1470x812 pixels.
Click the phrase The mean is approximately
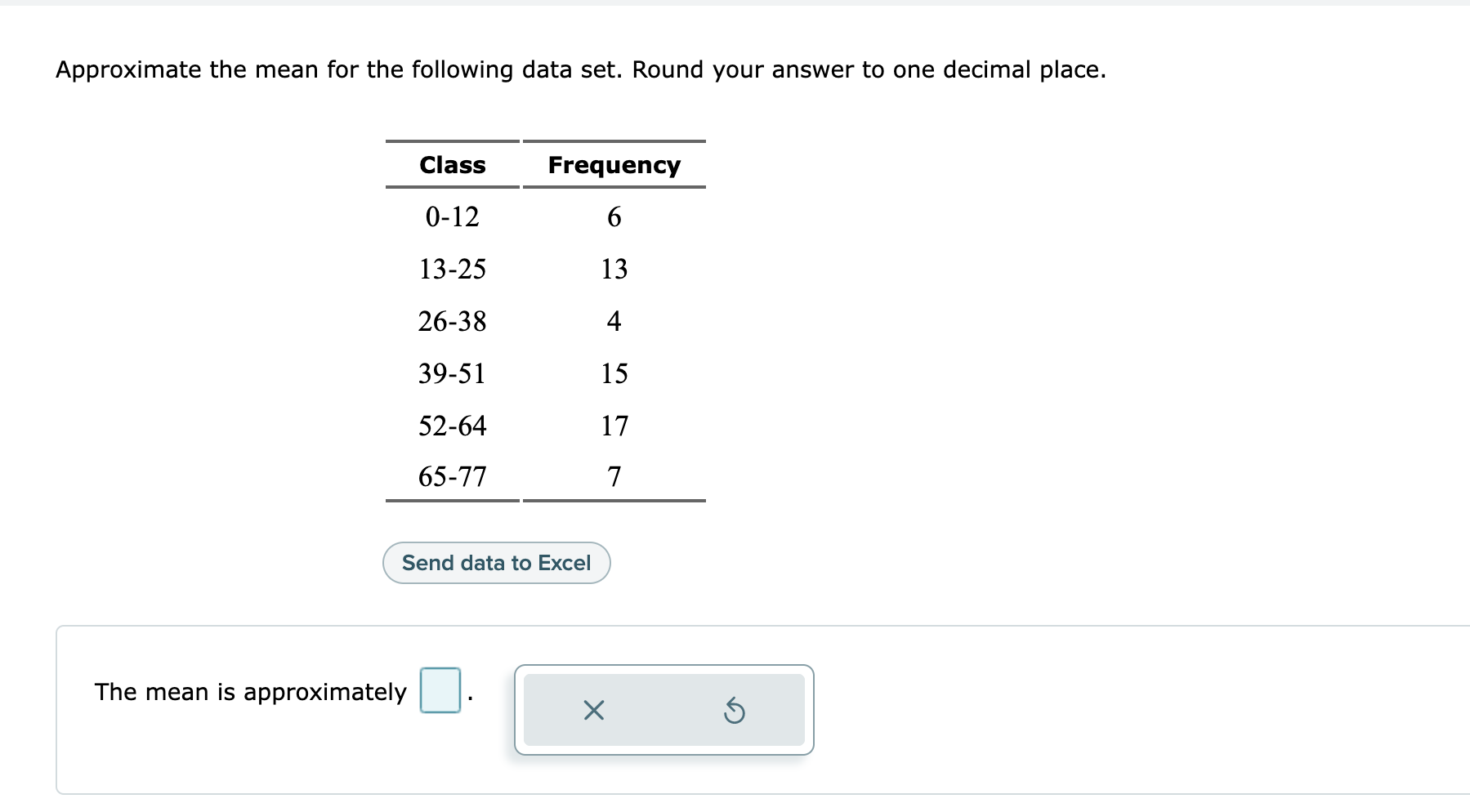(248, 691)
